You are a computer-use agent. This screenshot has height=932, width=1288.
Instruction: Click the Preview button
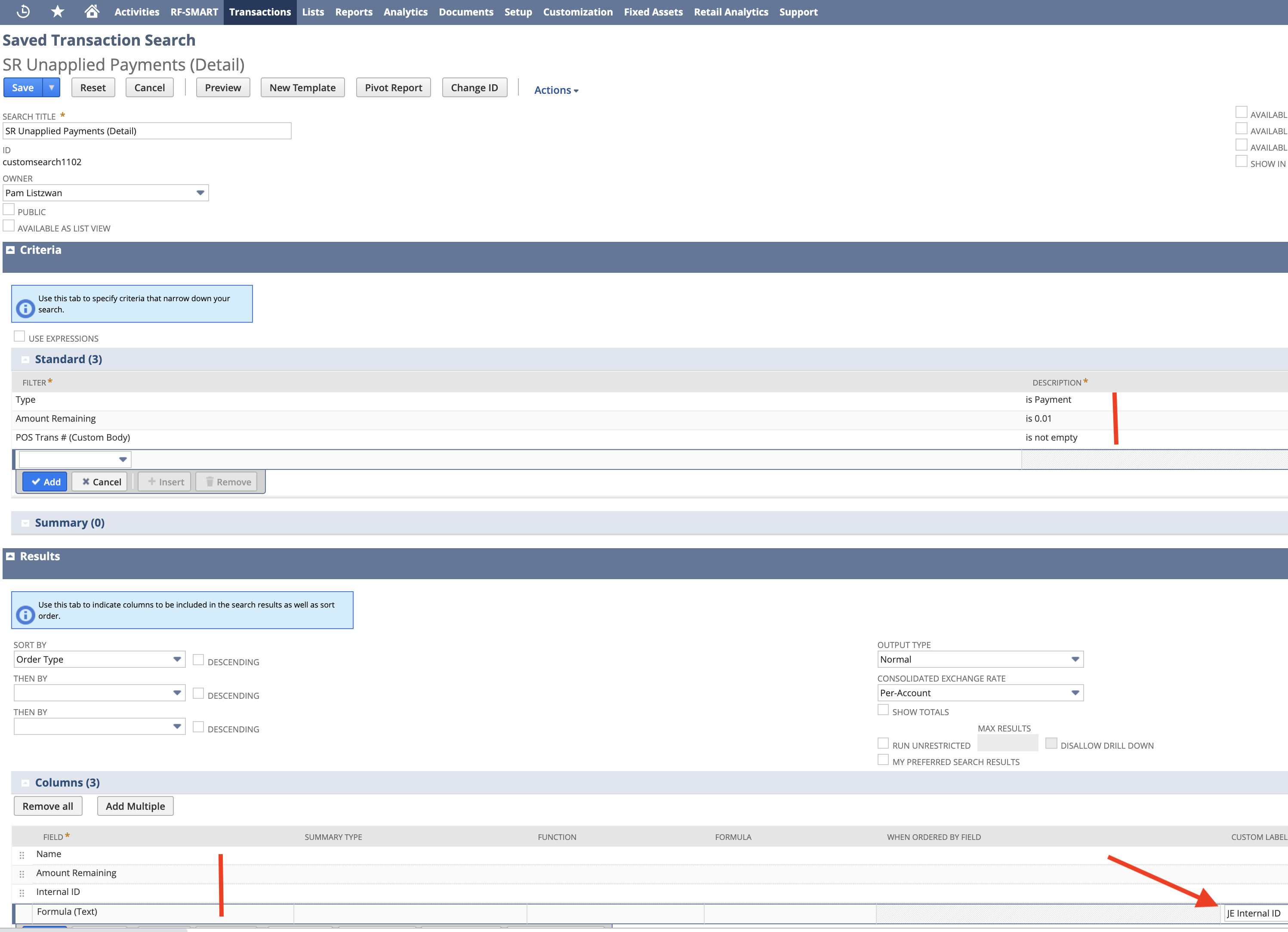click(222, 87)
